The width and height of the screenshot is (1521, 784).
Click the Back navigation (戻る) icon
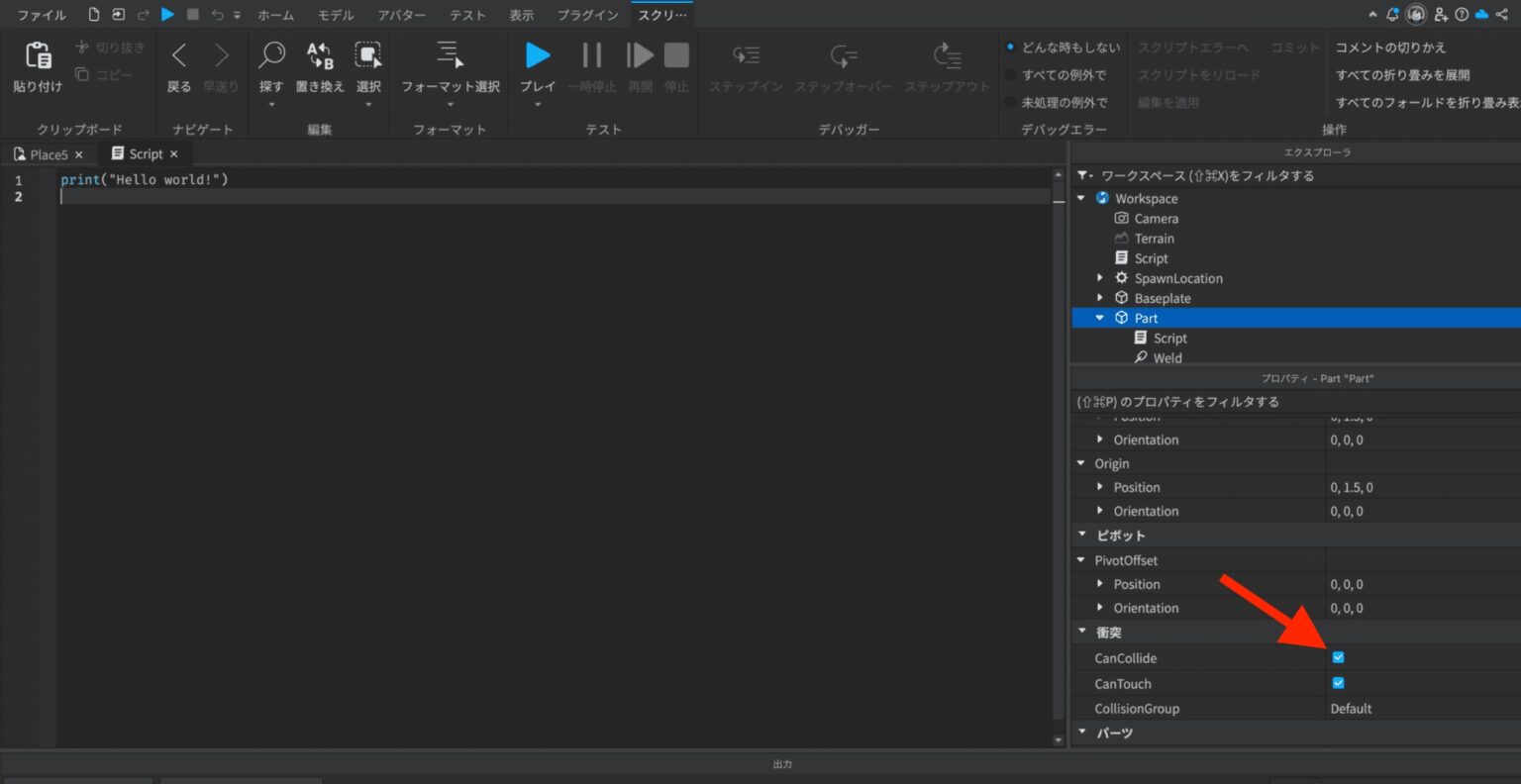(177, 55)
